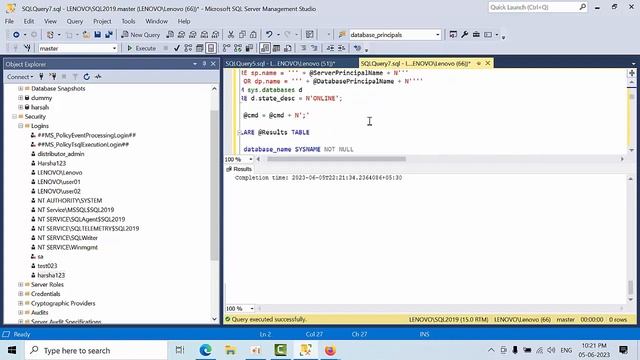Click the Execute query button
Viewport: 640px width, 360px height.
coord(142,48)
